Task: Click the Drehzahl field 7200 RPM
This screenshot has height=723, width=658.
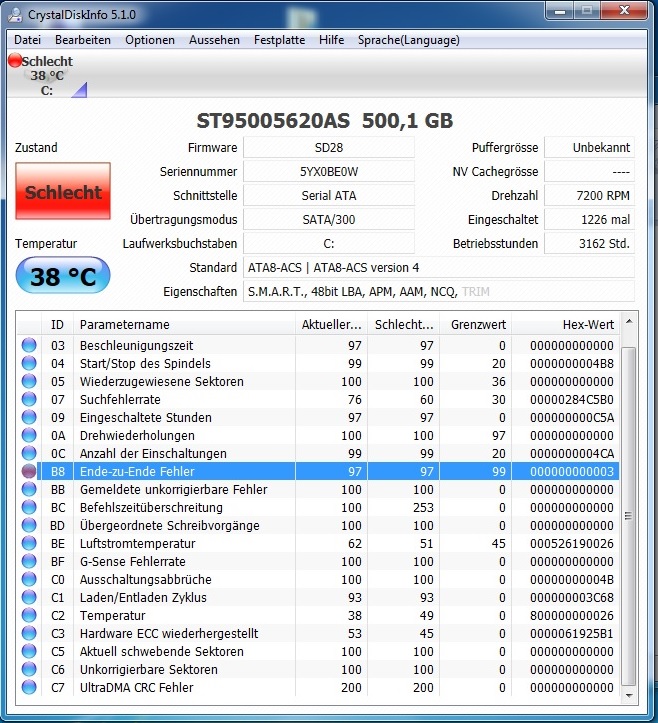Action: [x=589, y=196]
